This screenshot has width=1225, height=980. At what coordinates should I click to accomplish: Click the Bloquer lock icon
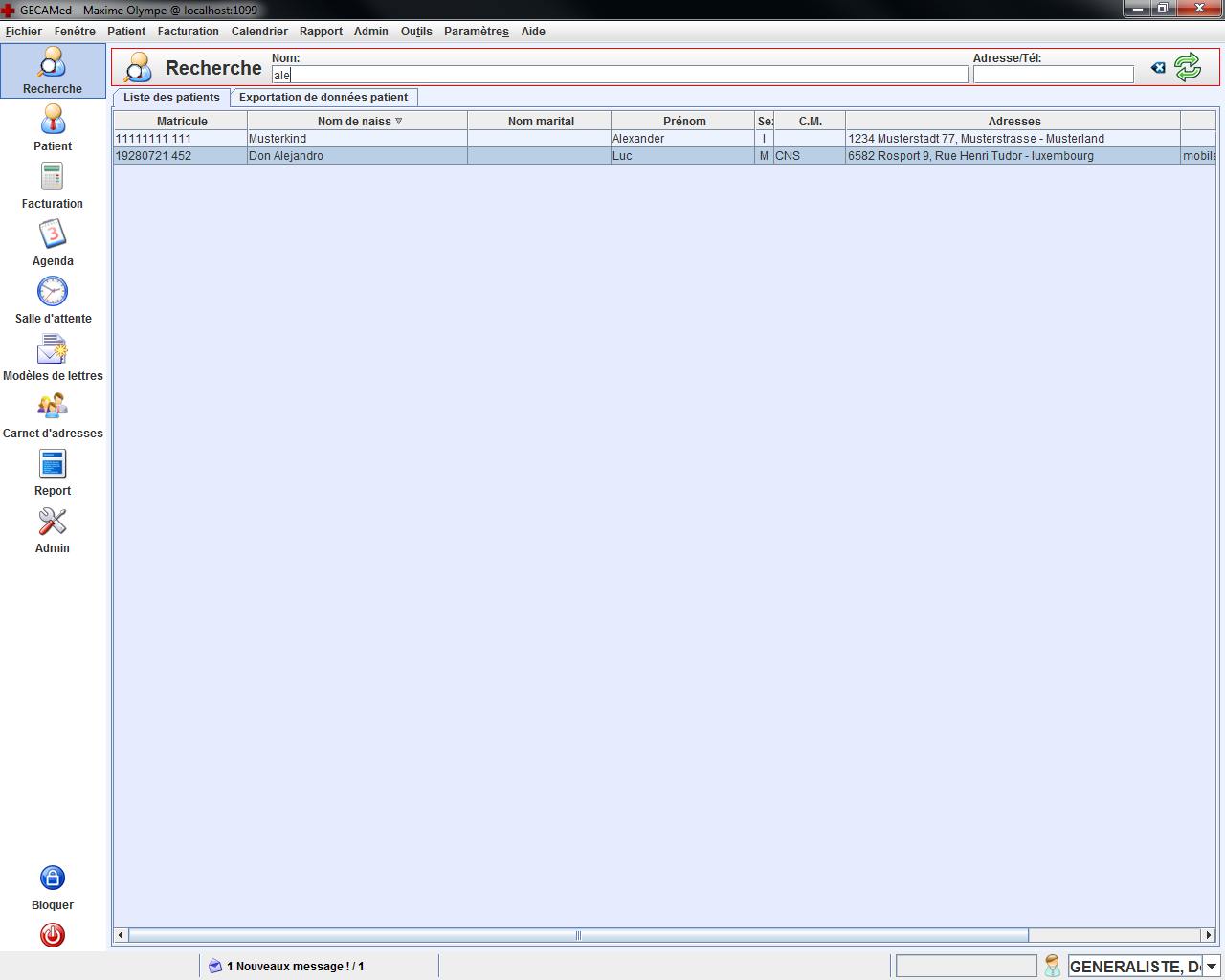pos(53,879)
